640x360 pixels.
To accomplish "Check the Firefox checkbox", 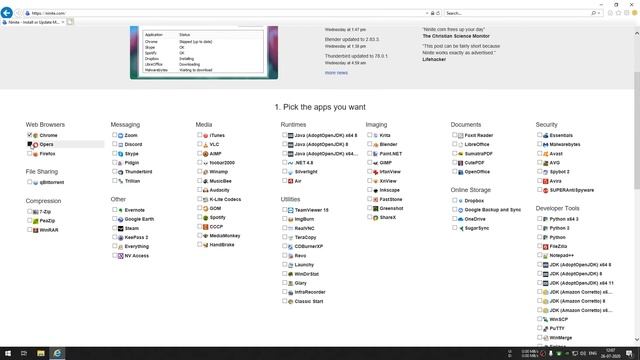I will click(29, 153).
